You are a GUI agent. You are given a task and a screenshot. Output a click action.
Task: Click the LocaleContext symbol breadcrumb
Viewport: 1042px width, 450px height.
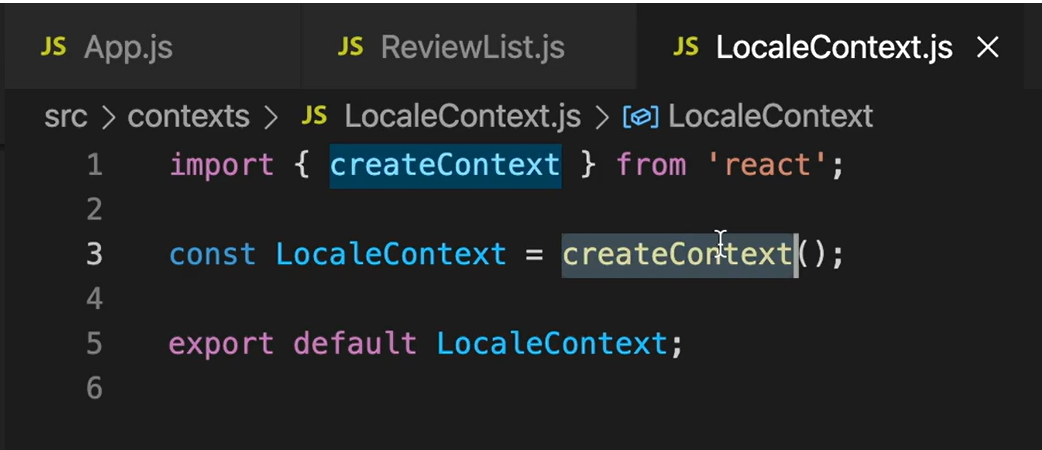tap(770, 117)
